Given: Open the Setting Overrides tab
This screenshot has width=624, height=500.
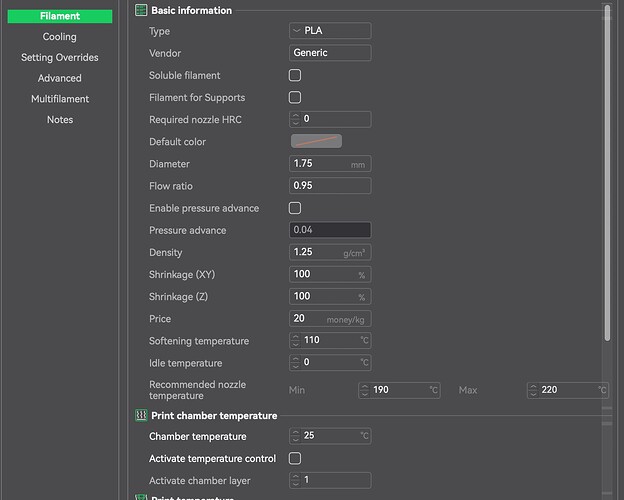Looking at the screenshot, I should point(60,58).
